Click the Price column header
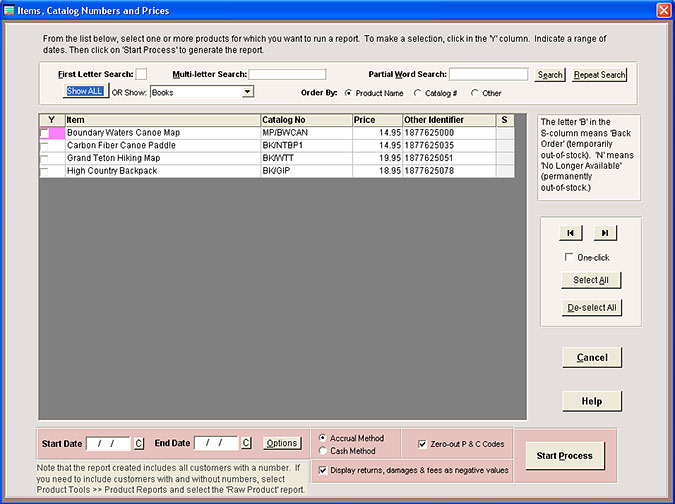675x504 pixels. (375, 120)
